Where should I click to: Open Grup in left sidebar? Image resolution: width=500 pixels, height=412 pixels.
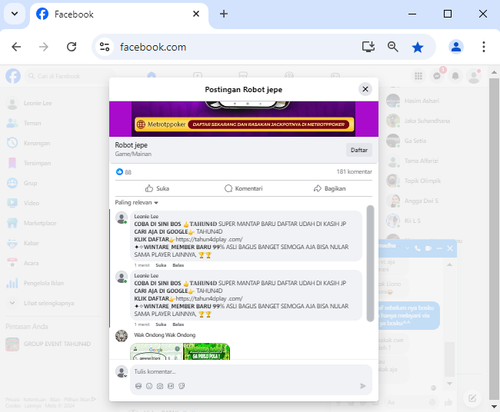click(53, 183)
